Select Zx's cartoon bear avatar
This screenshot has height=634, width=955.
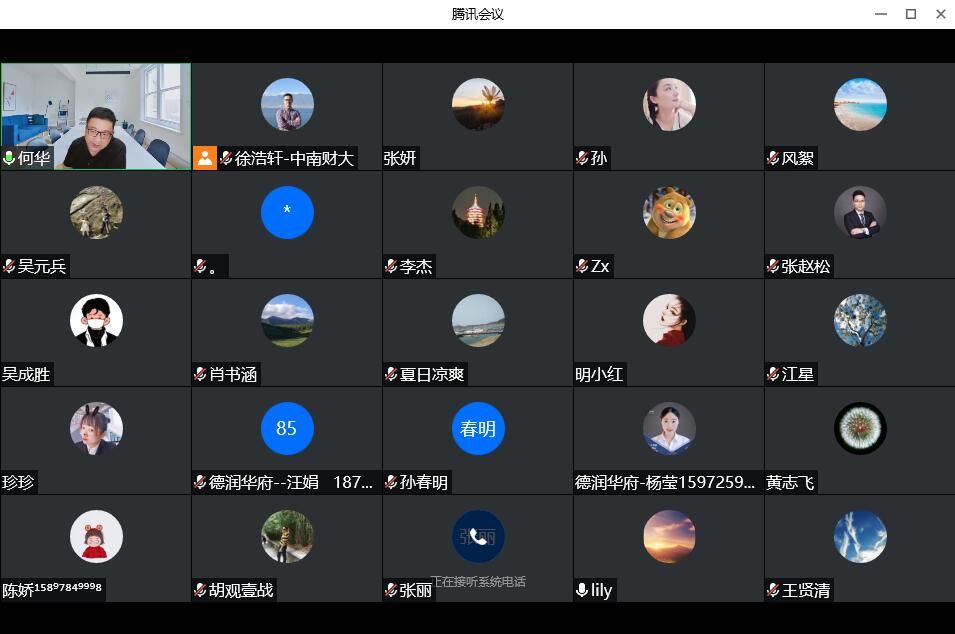coord(669,212)
